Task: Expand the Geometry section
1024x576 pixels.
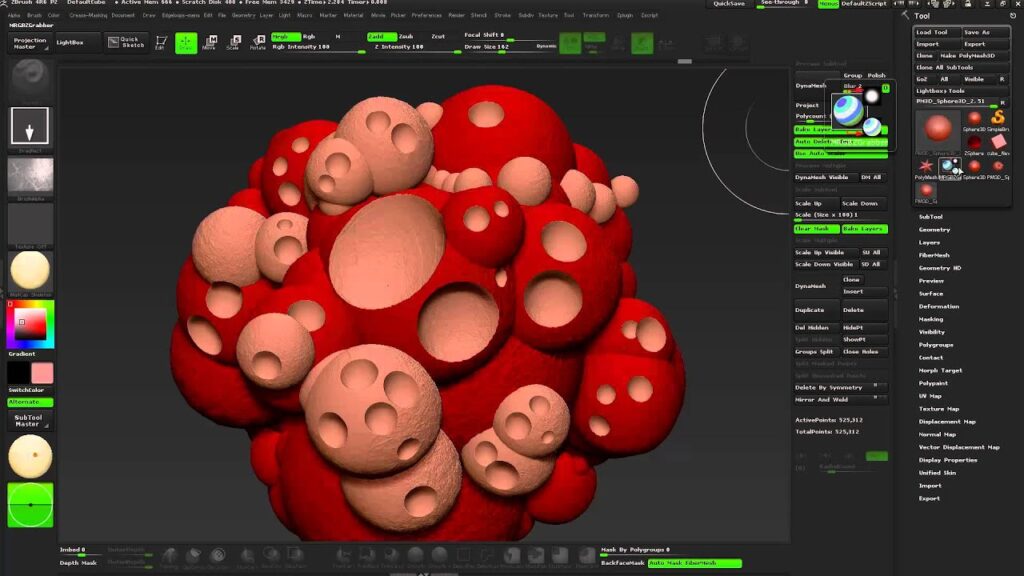Action: click(x=935, y=230)
